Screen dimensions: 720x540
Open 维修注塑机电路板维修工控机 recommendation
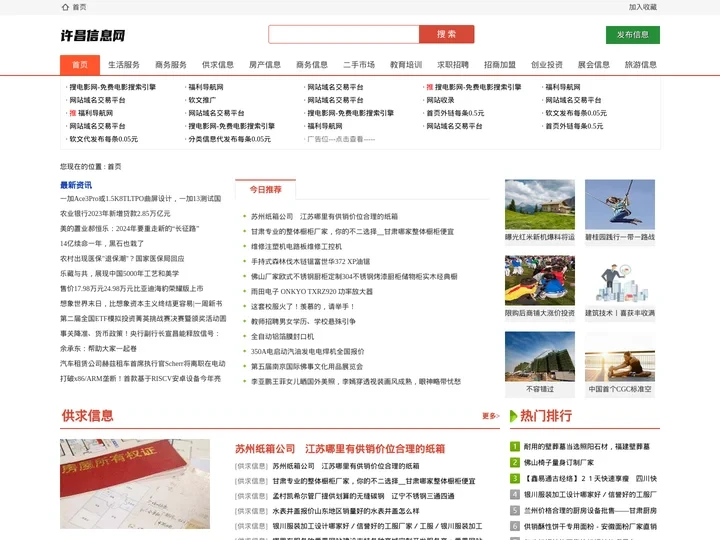[x=296, y=247]
